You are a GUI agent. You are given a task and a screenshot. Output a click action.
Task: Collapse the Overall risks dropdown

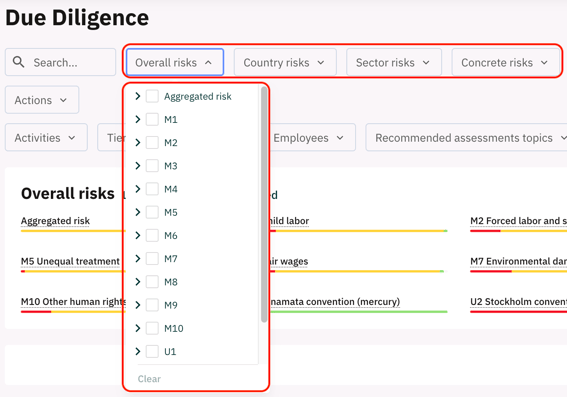[175, 62]
